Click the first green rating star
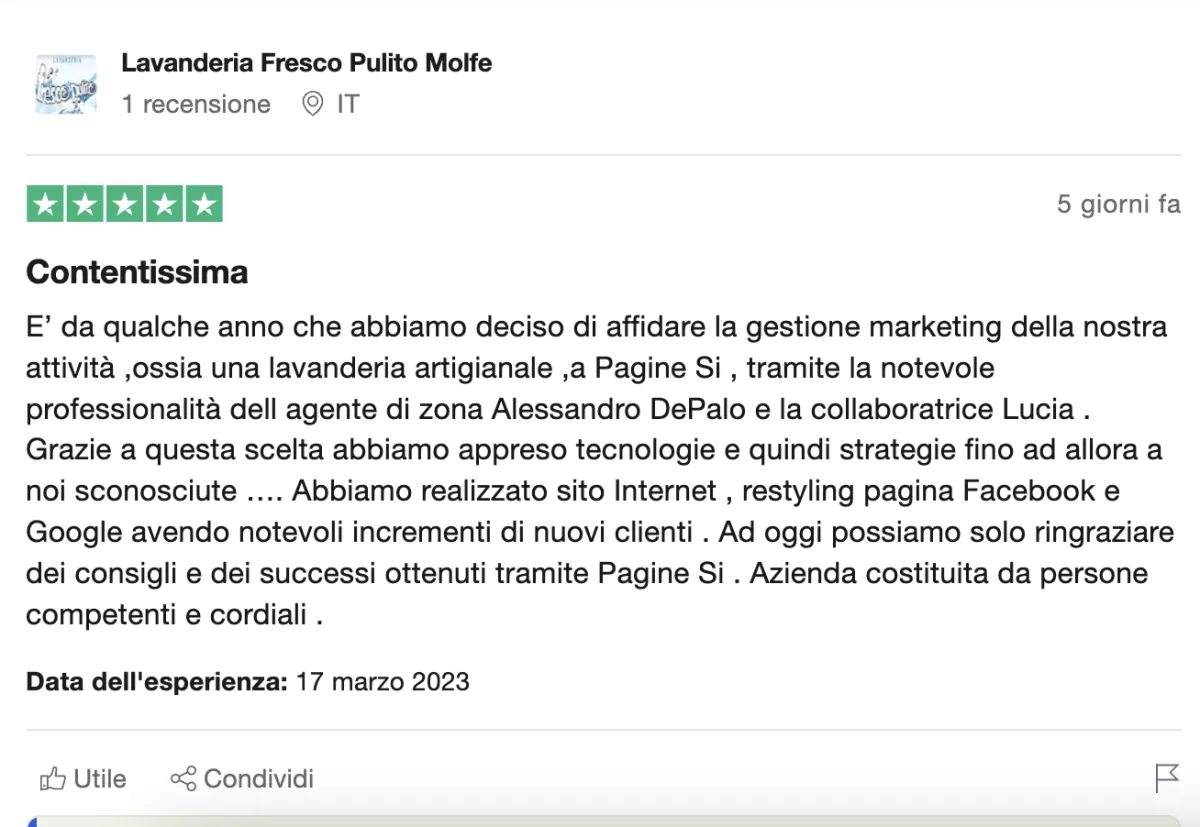Viewport: 1200px width, 827px height. click(x=45, y=204)
